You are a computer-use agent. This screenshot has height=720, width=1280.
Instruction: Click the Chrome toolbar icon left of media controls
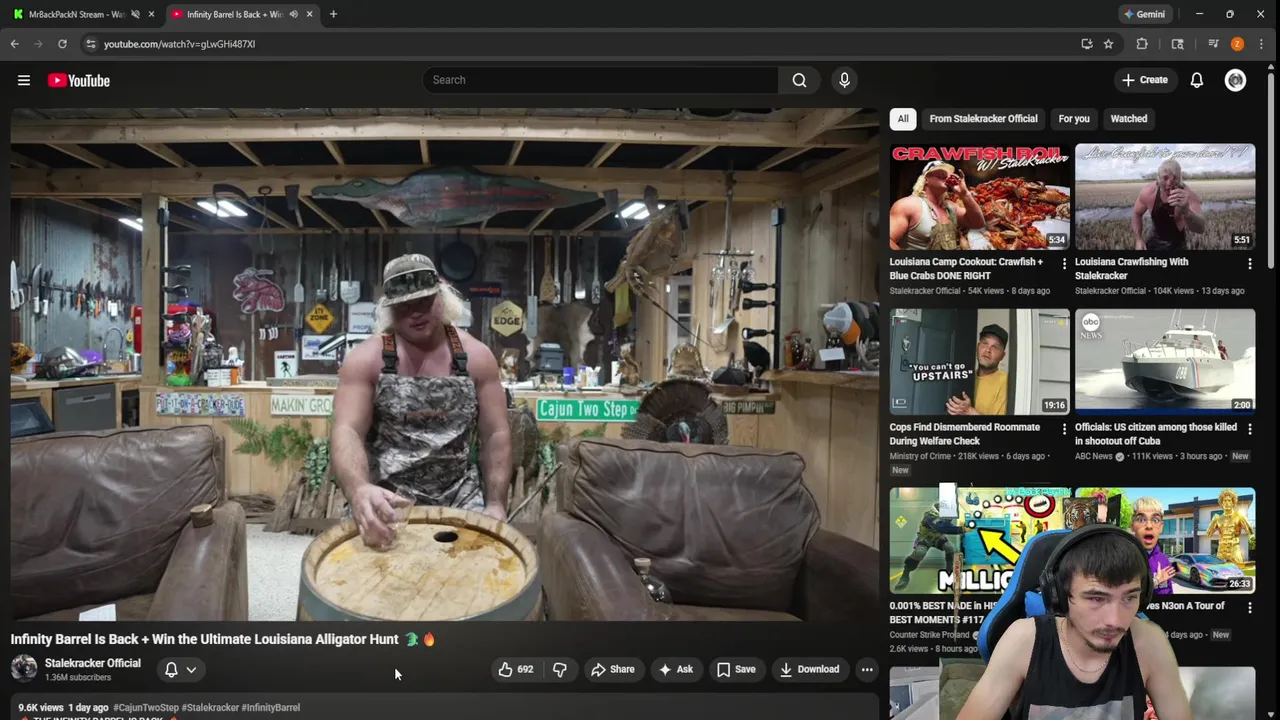(1177, 44)
